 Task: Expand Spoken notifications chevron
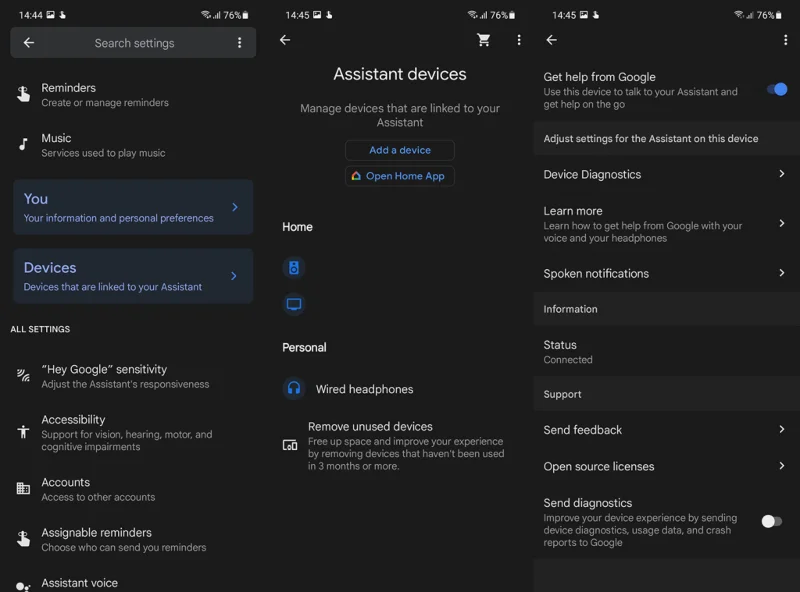pyautogui.click(x=782, y=273)
